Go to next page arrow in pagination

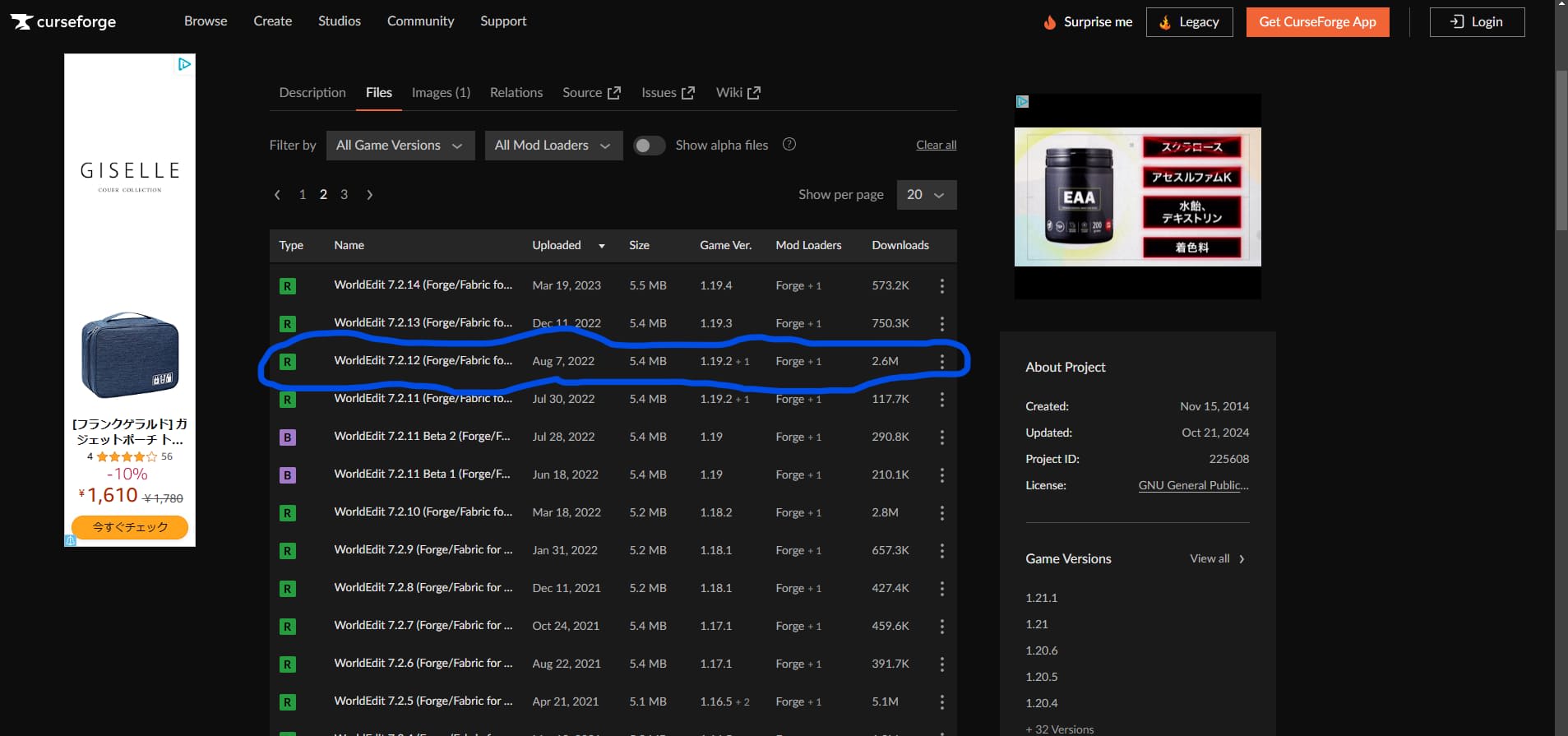[x=370, y=195]
